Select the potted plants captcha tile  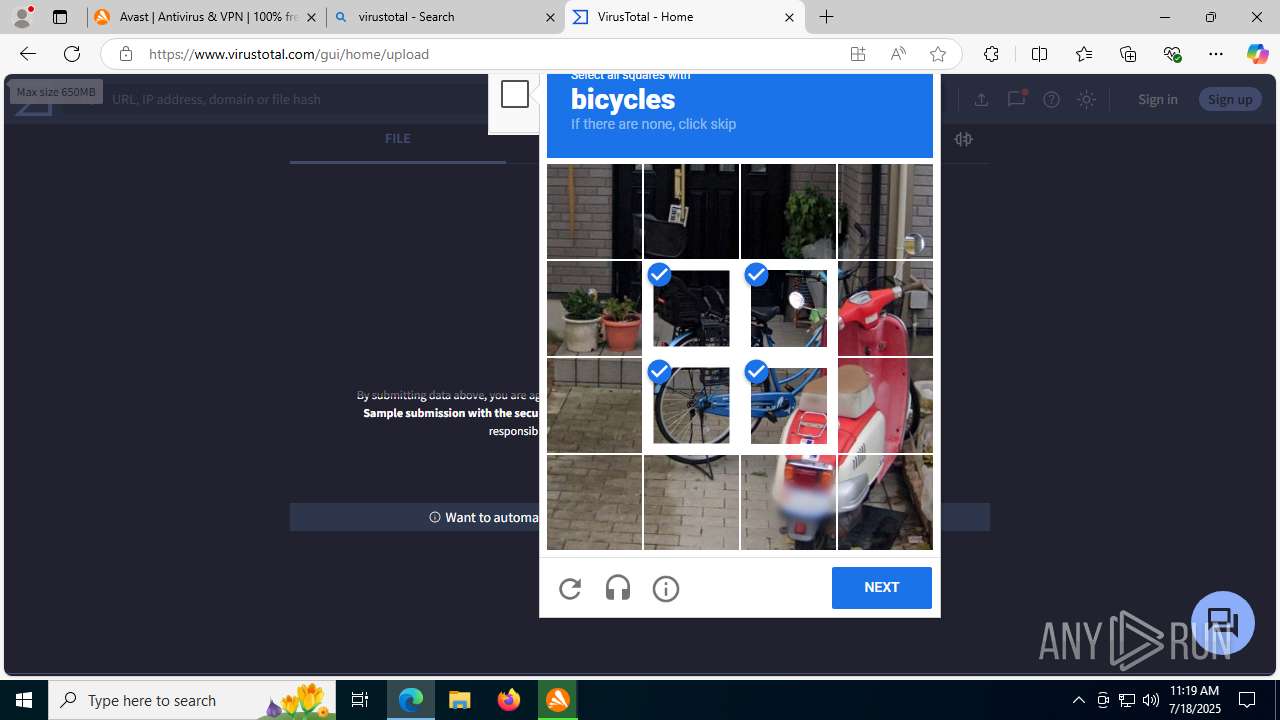(594, 308)
